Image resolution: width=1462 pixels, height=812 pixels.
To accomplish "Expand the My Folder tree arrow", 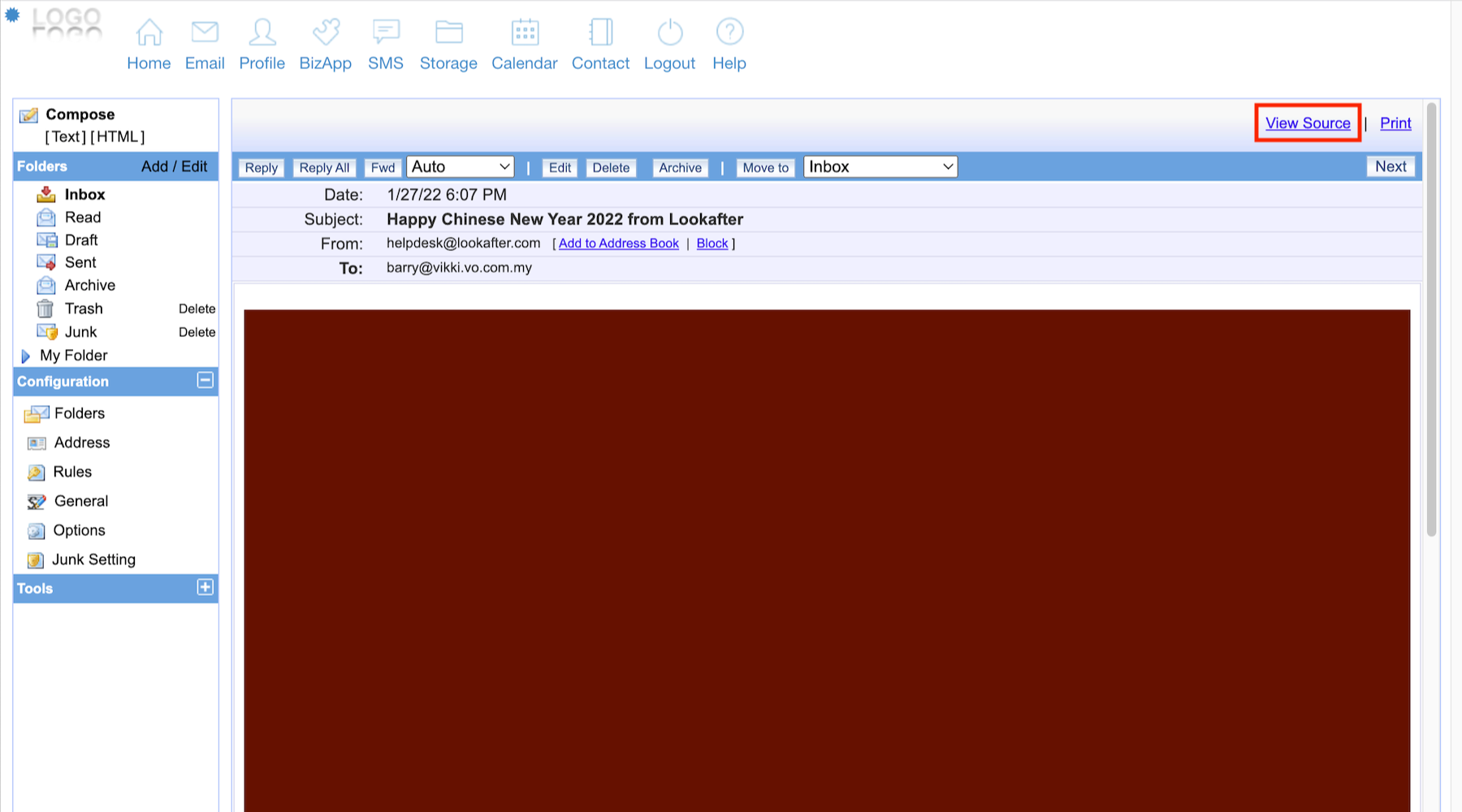I will (x=25, y=356).
